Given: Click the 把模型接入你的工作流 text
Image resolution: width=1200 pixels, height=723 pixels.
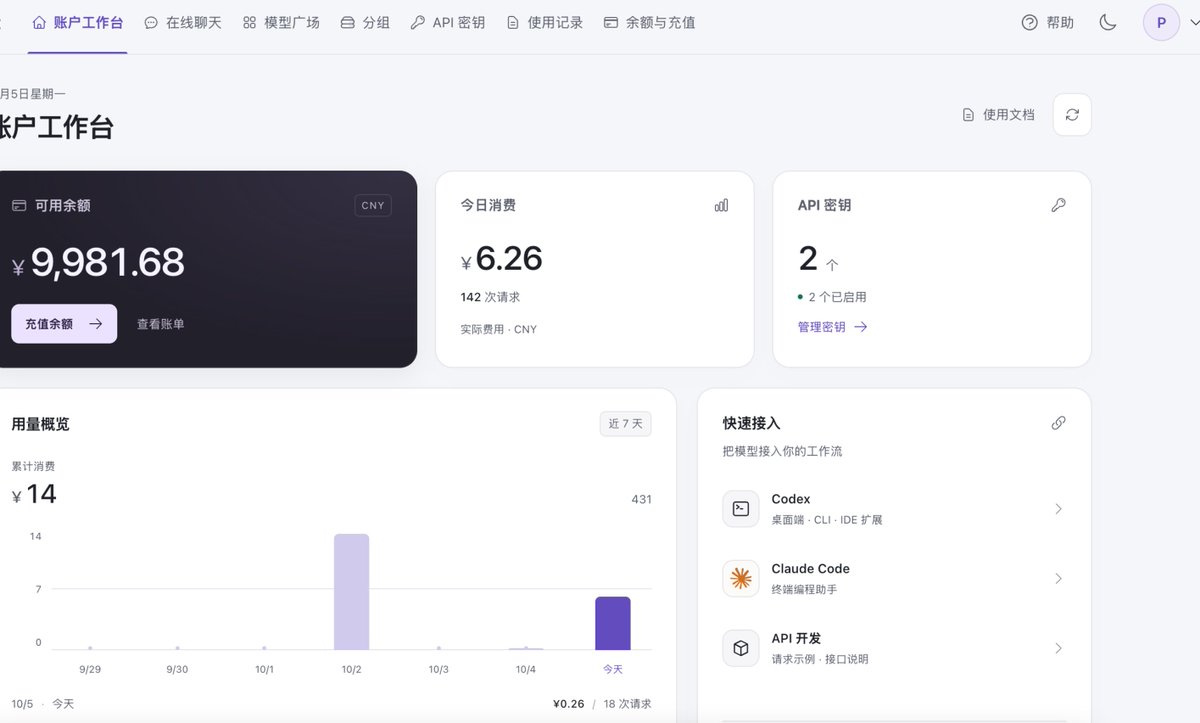Looking at the screenshot, I should 783,451.
